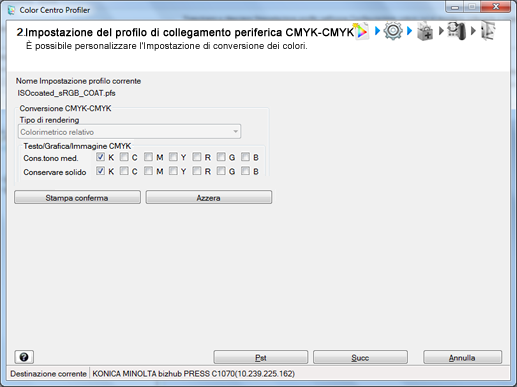The height and width of the screenshot is (387, 517).
Task: Enable G in the Cons.tono med. row
Action: pos(221,157)
